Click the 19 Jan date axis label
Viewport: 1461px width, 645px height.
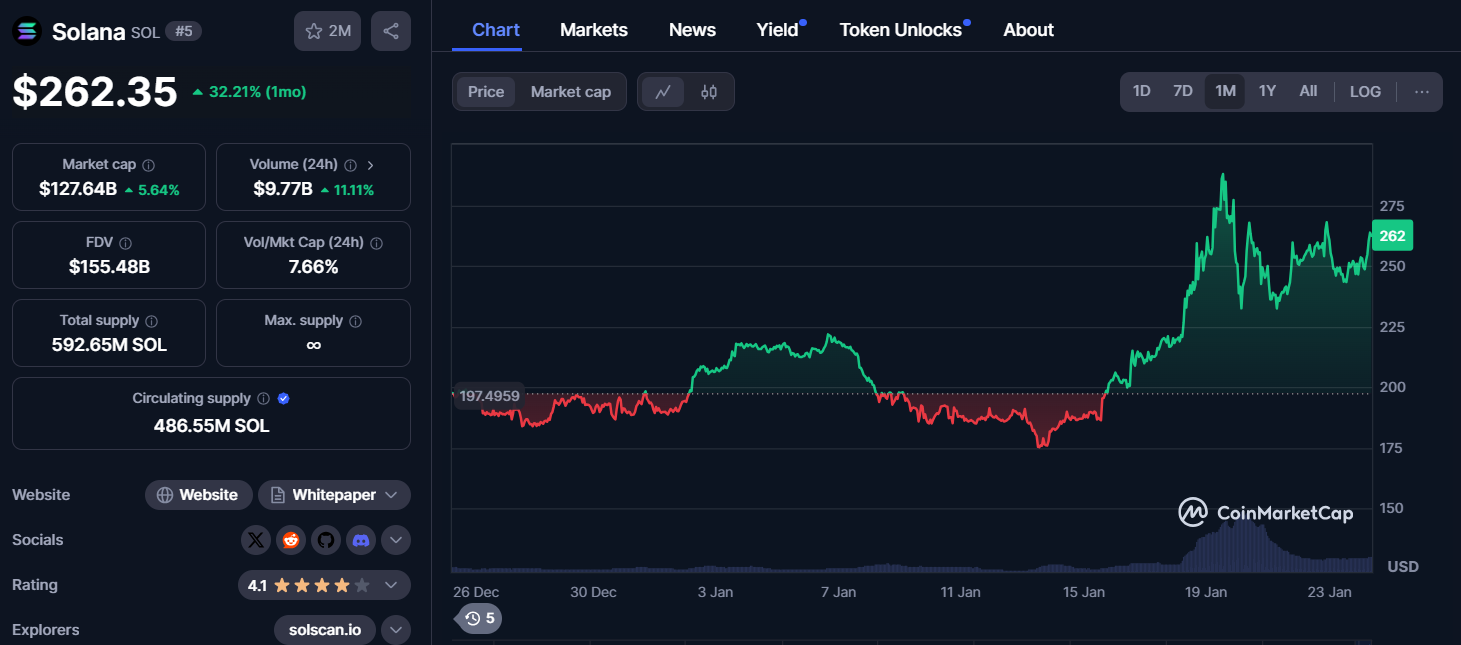point(1206,592)
